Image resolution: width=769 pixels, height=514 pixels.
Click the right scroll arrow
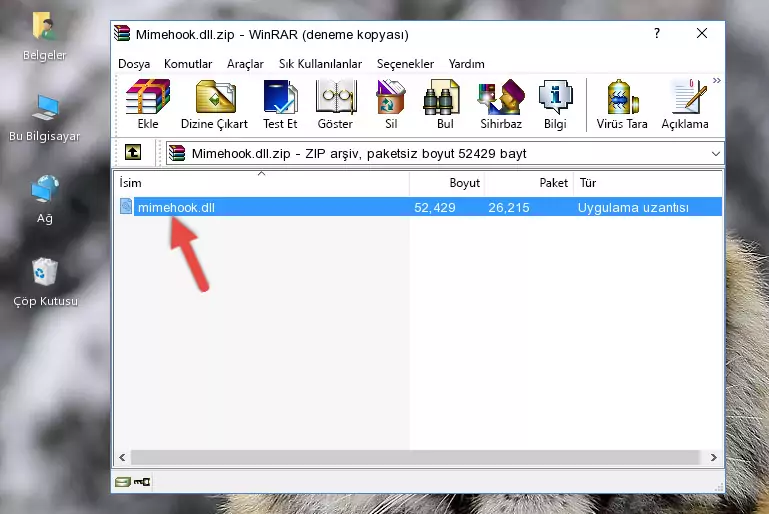pyautogui.click(x=714, y=458)
